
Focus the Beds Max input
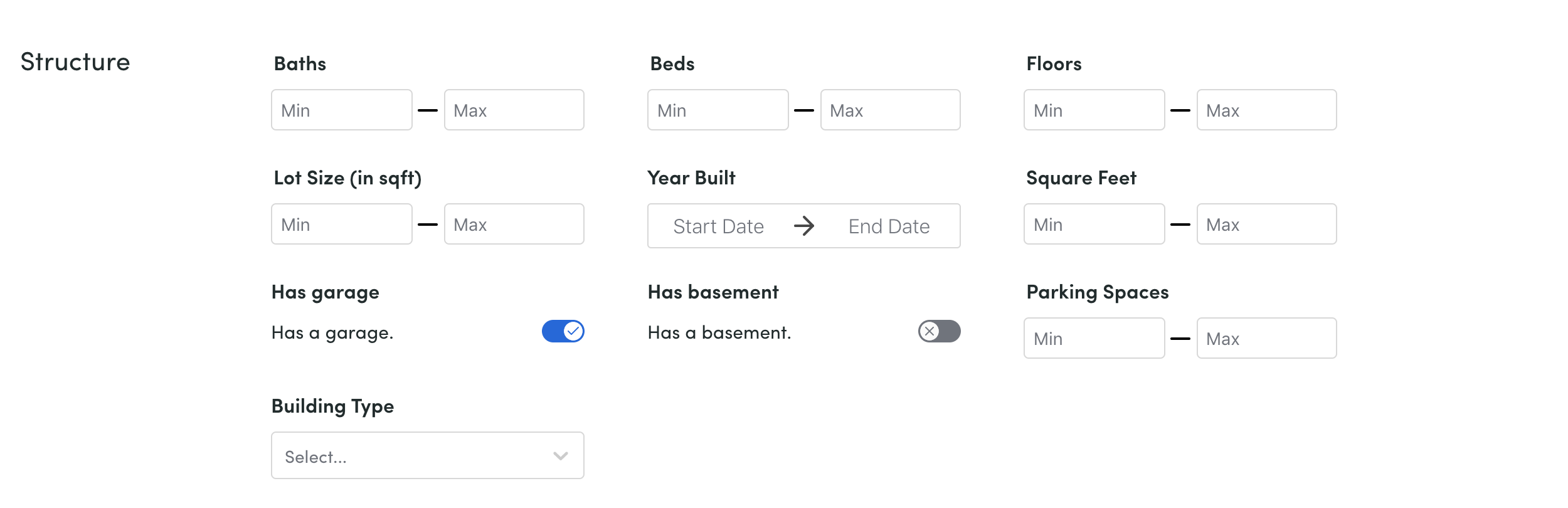point(890,110)
